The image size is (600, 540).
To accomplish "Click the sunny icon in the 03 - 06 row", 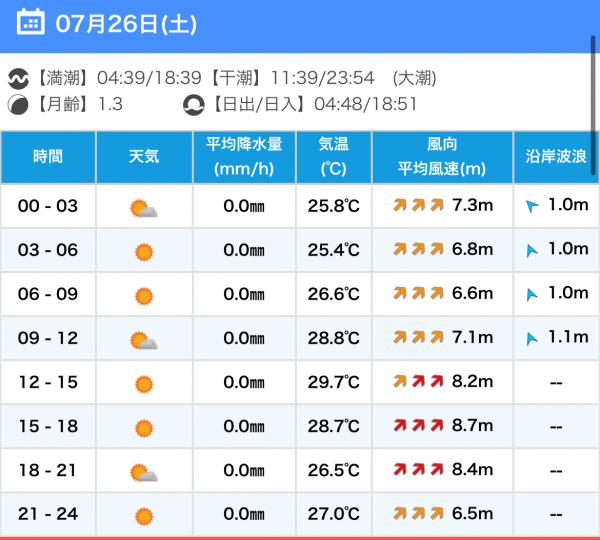I will point(144,252).
